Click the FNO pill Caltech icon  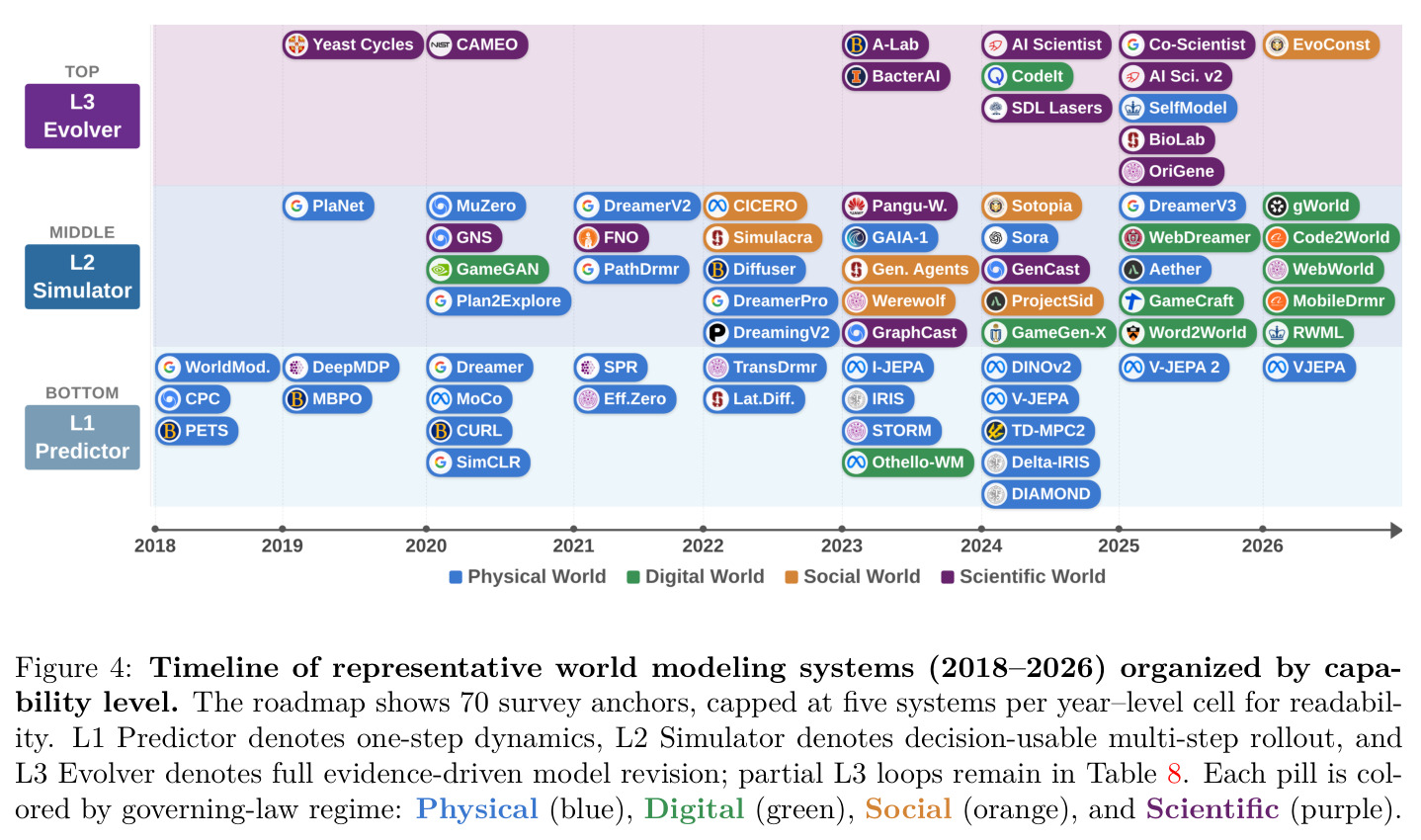tap(588, 237)
